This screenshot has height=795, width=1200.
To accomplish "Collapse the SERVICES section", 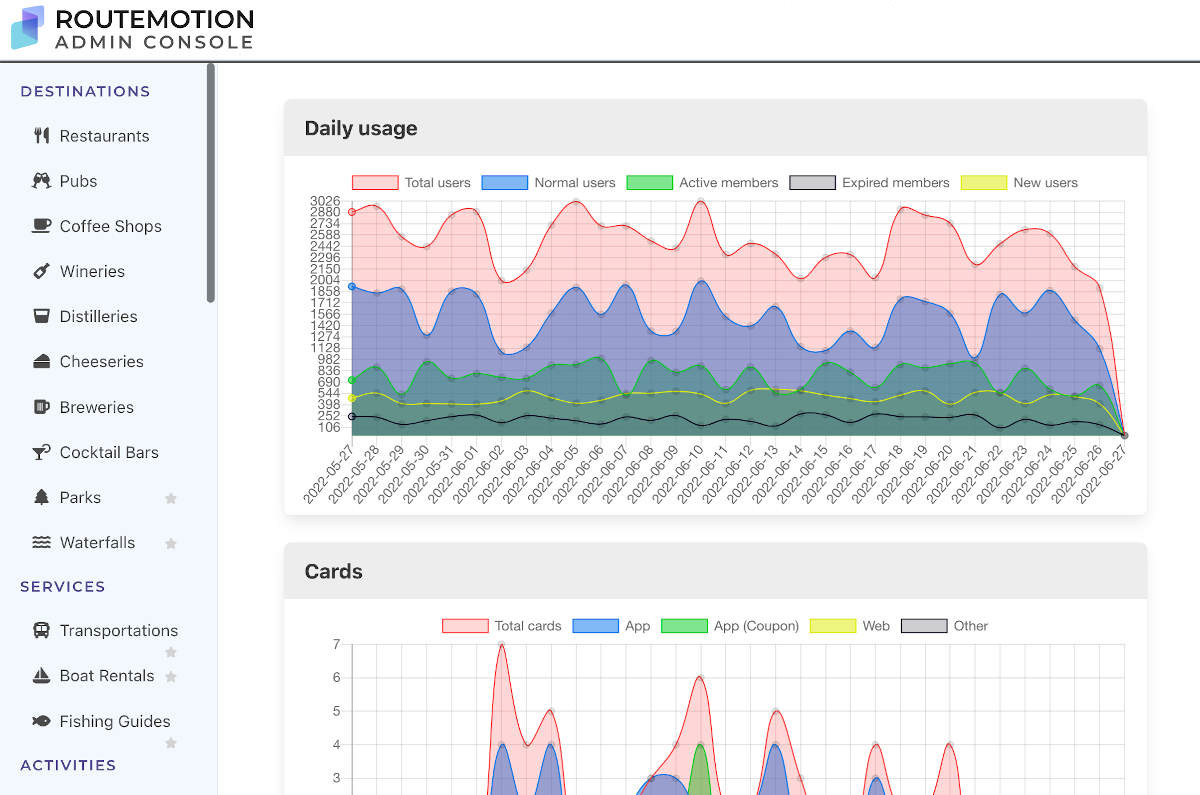I will point(62,587).
